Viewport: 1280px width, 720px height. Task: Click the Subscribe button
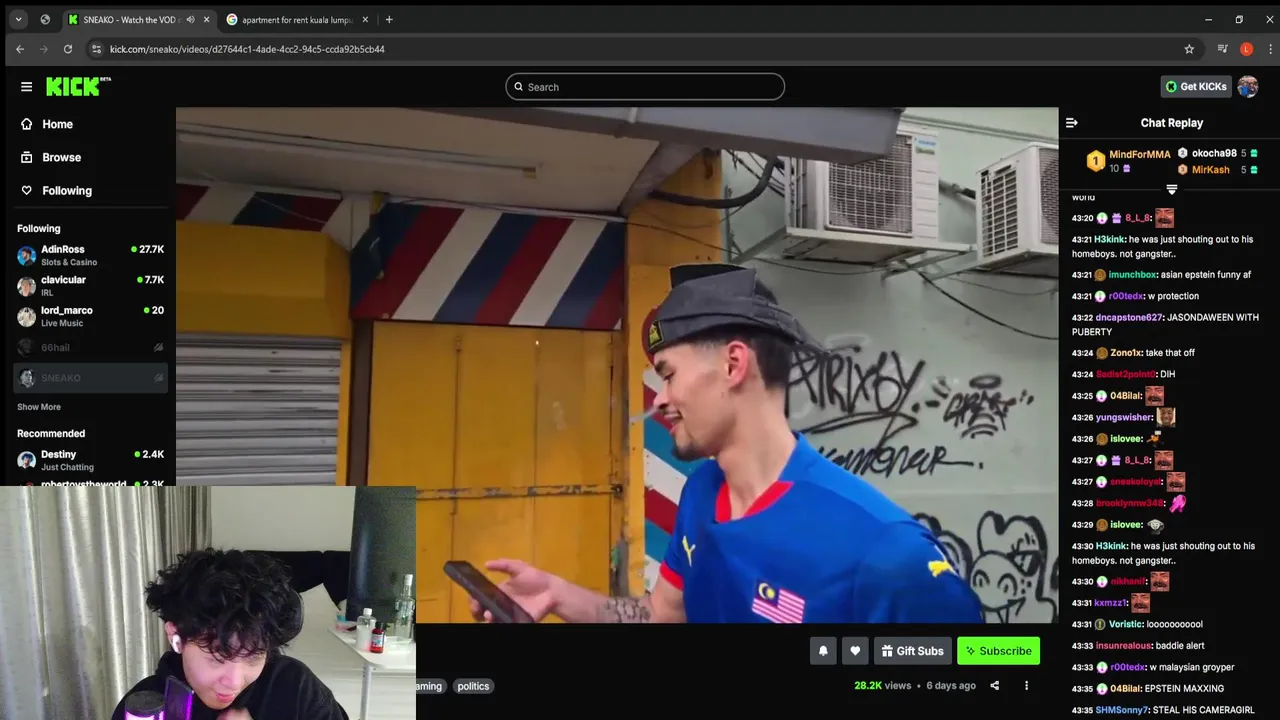(x=998, y=651)
